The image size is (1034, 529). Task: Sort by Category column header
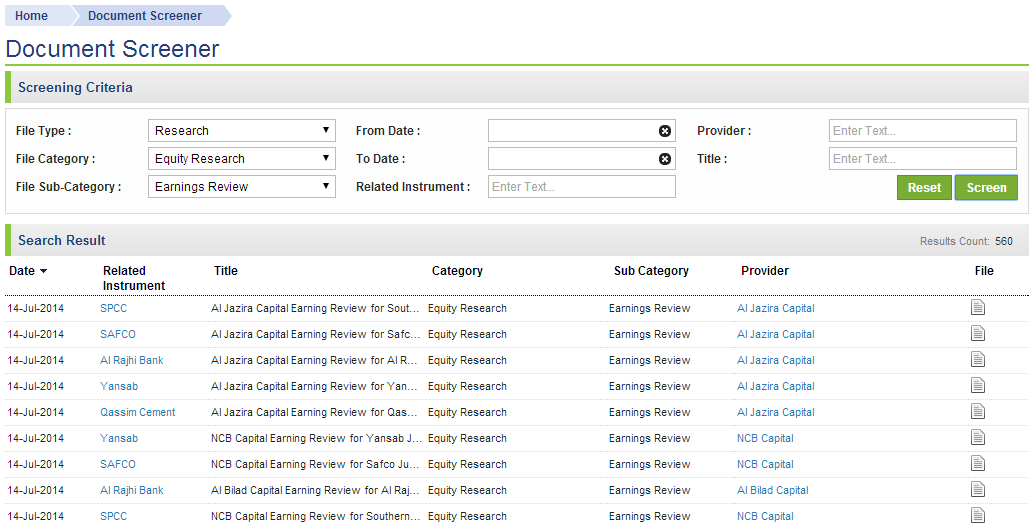click(457, 270)
